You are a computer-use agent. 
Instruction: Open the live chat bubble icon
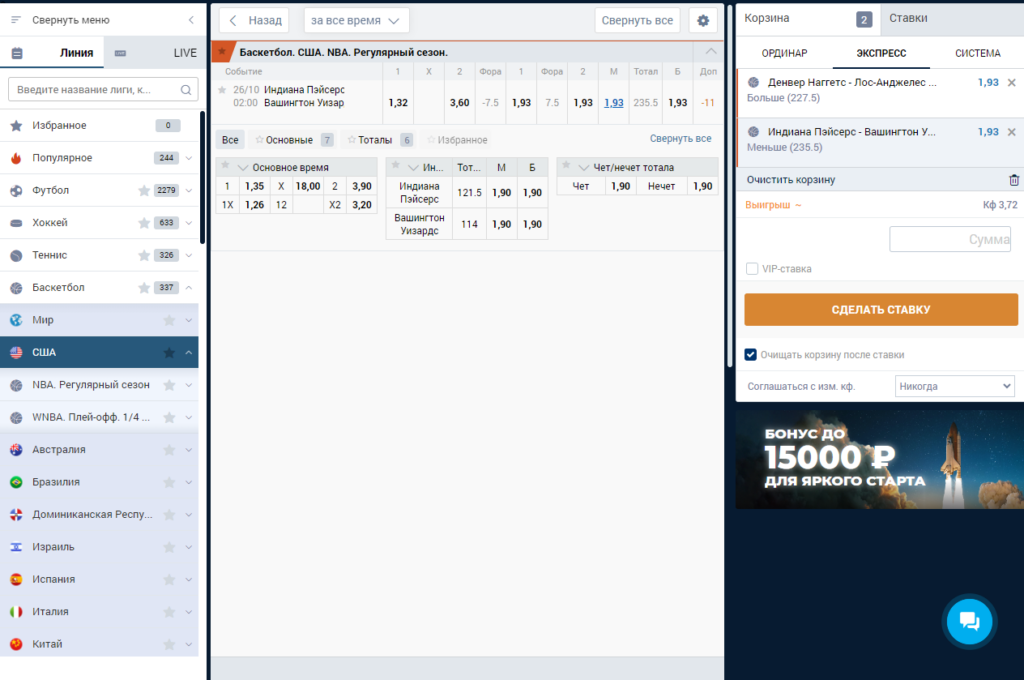tap(969, 621)
